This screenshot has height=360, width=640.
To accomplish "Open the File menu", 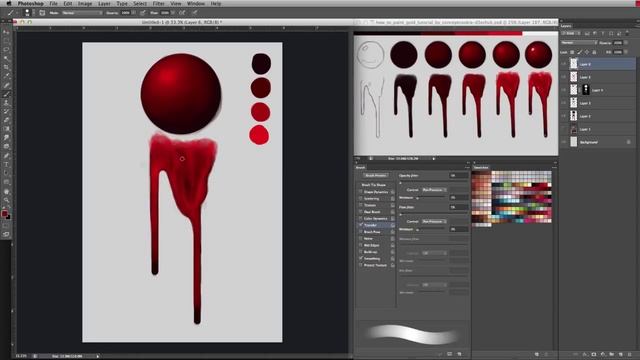I will click(53, 3).
